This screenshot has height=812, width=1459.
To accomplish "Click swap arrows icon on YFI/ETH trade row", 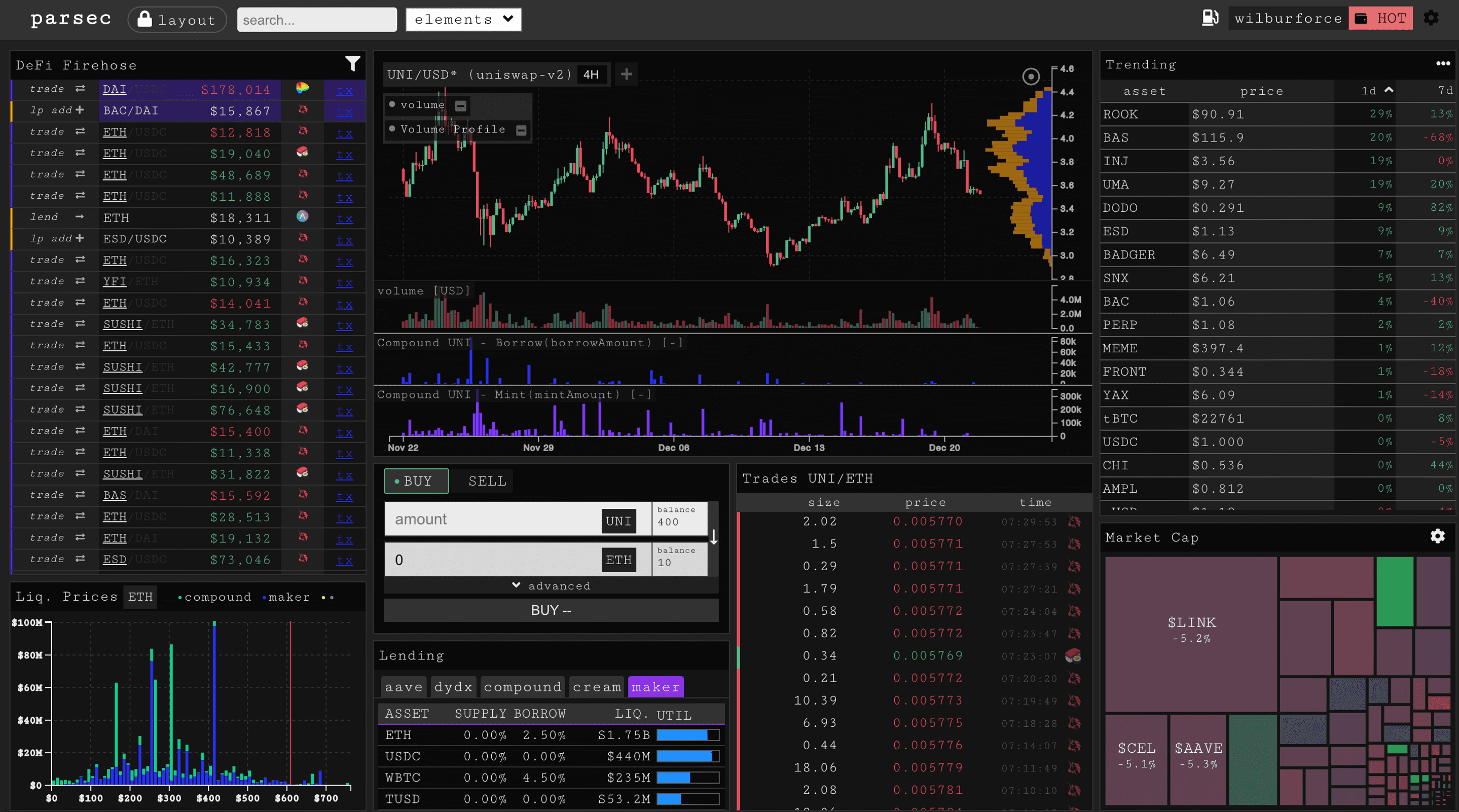I will [x=80, y=280].
